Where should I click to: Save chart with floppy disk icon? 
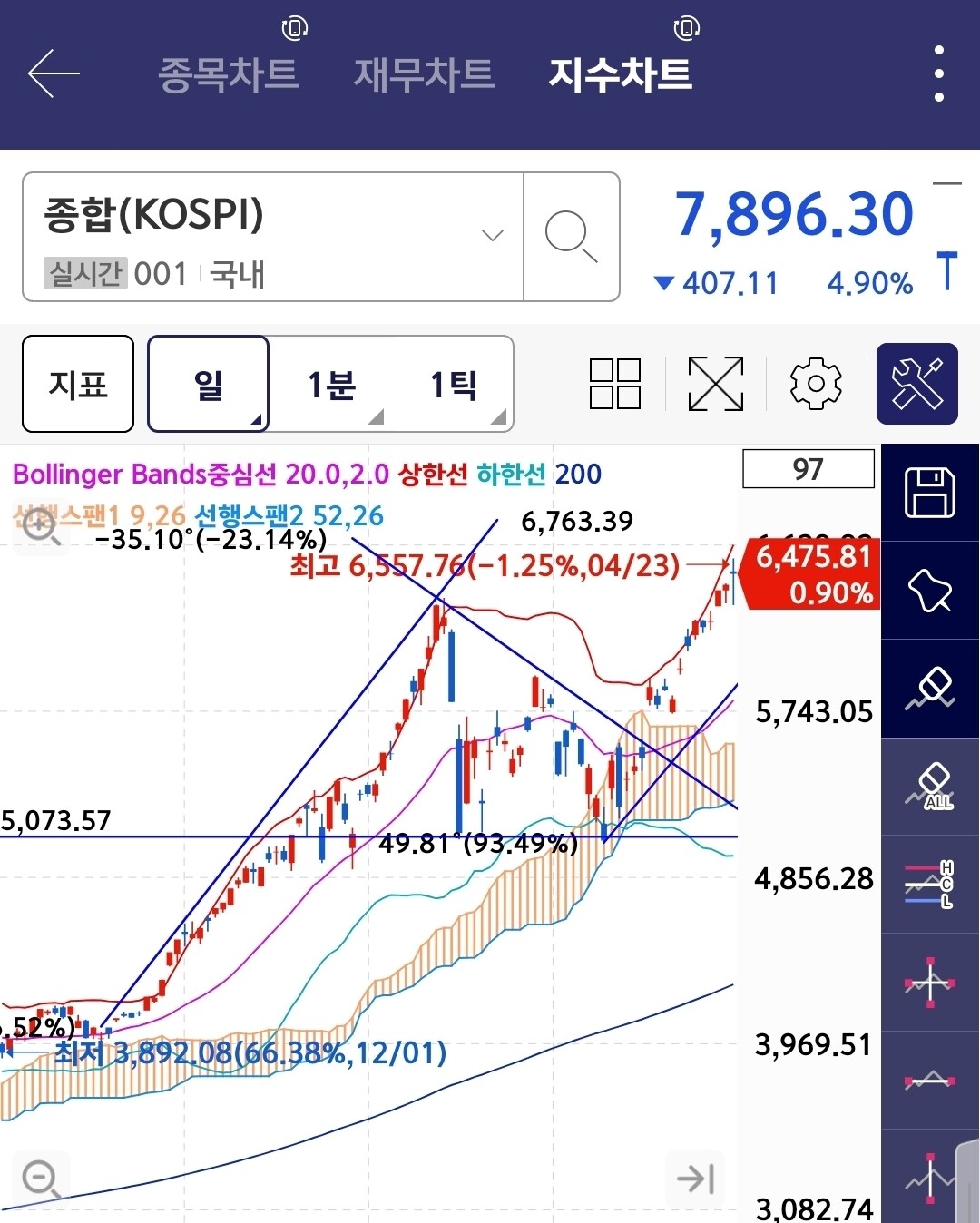(930, 493)
